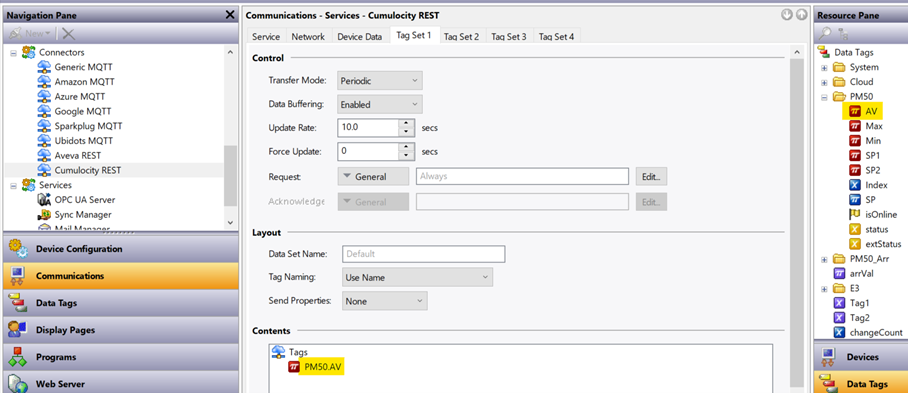This screenshot has height=393, width=908.
Task: Select Tag1 in Resource Pane
Action: 859,303
